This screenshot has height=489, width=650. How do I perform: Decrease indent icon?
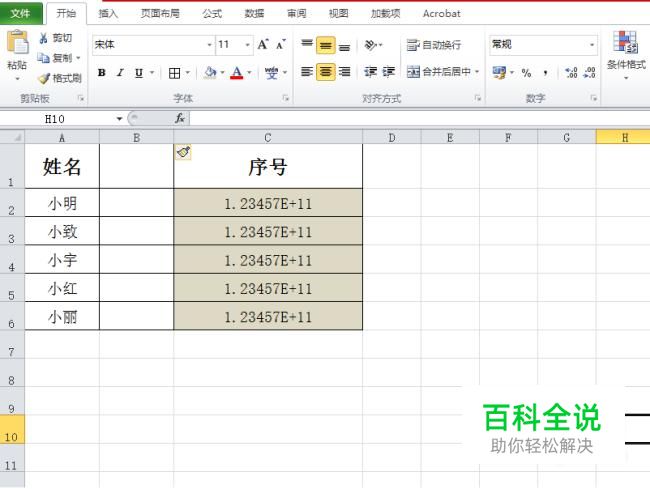click(370, 72)
